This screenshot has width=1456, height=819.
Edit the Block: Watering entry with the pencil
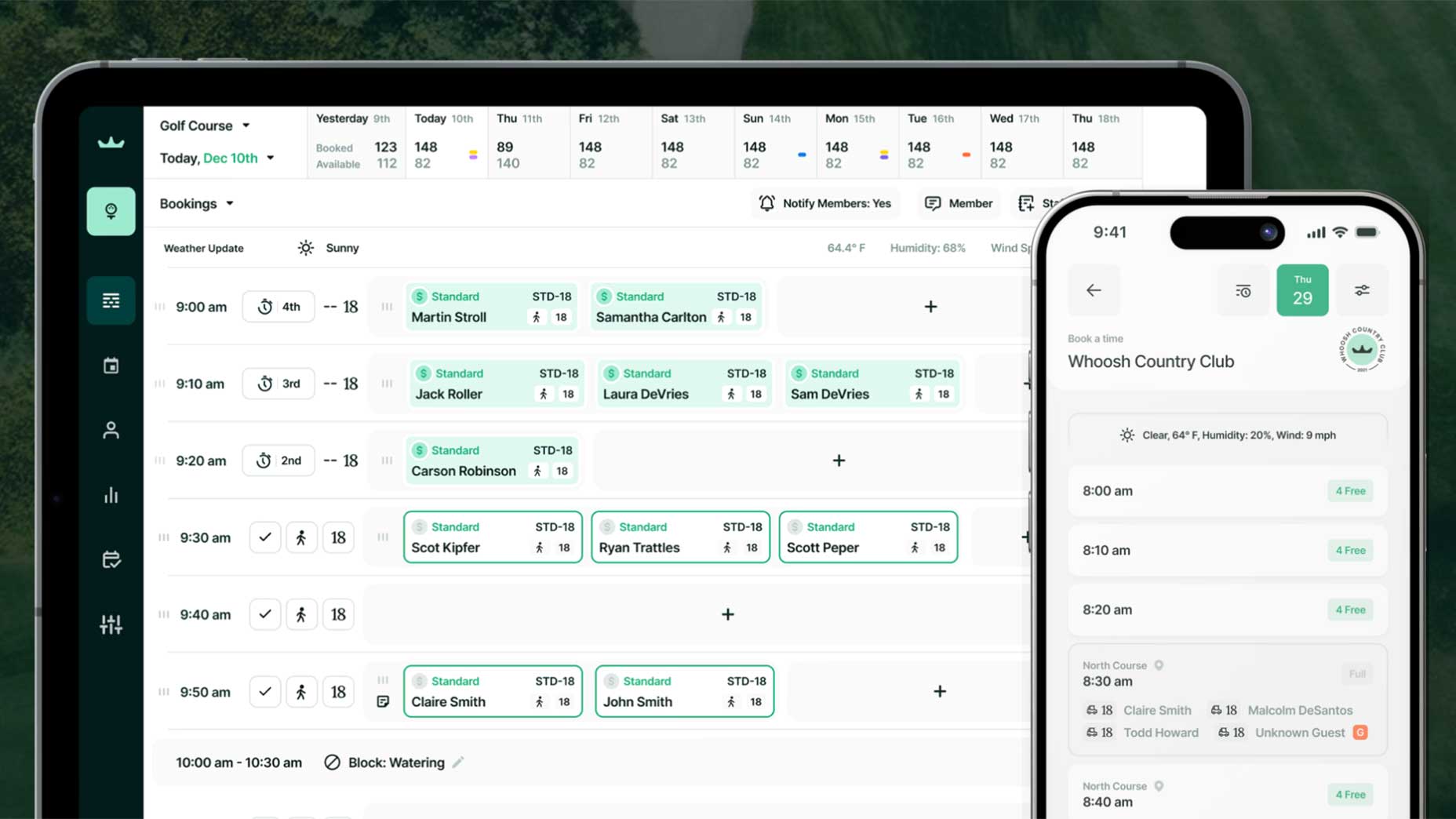[x=459, y=762]
